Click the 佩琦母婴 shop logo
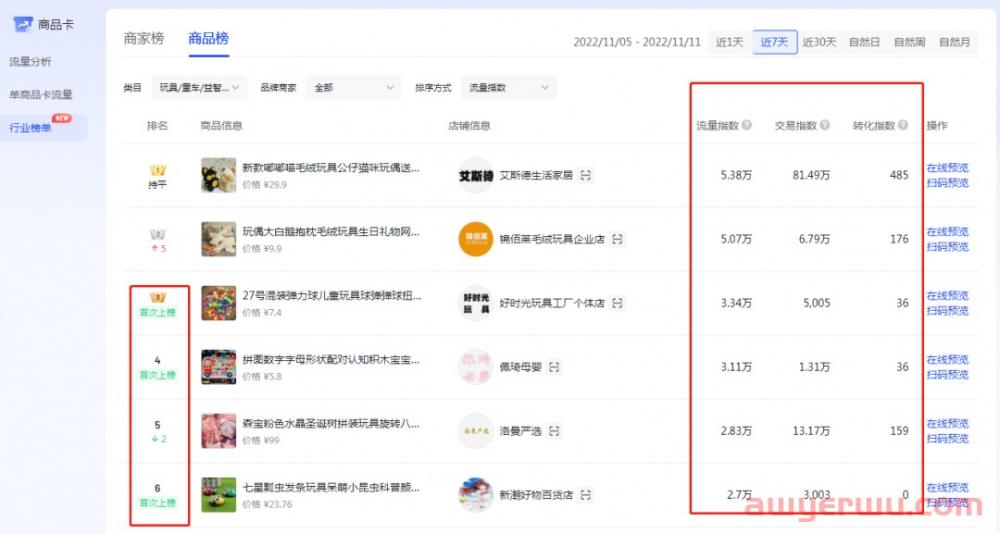The image size is (1000, 534). 476,367
